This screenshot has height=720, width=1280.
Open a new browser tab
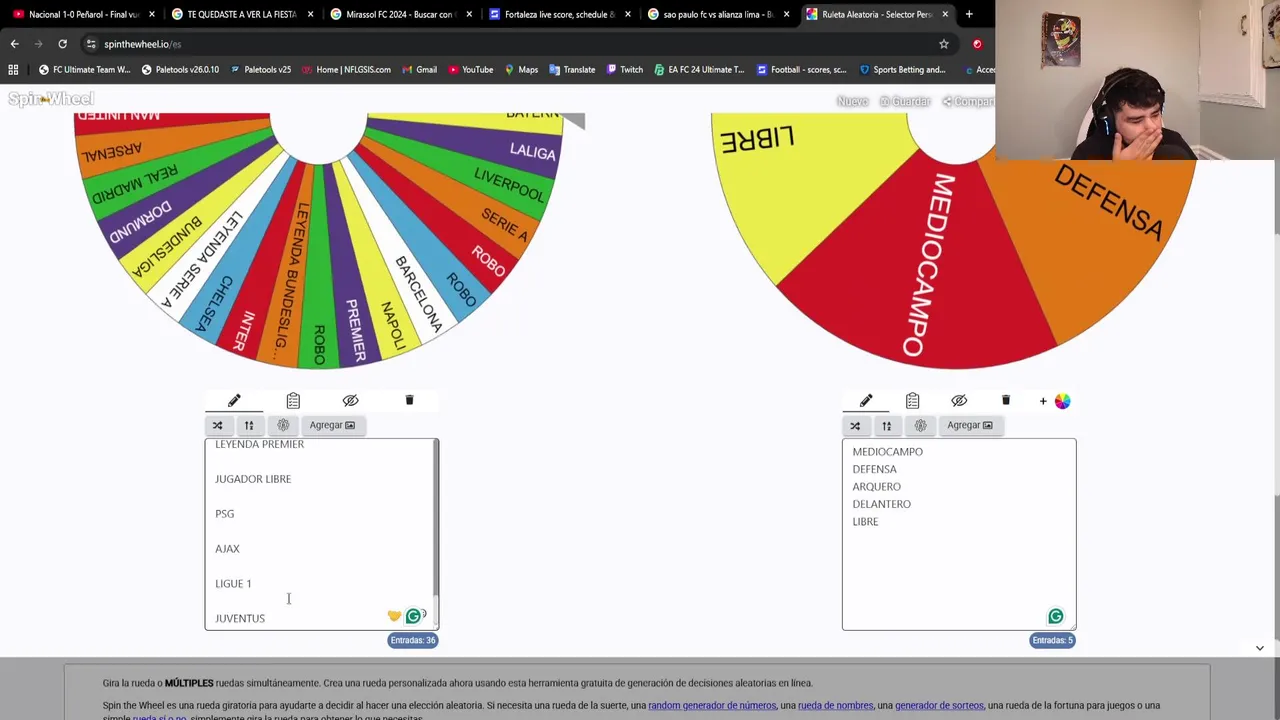pyautogui.click(x=969, y=14)
